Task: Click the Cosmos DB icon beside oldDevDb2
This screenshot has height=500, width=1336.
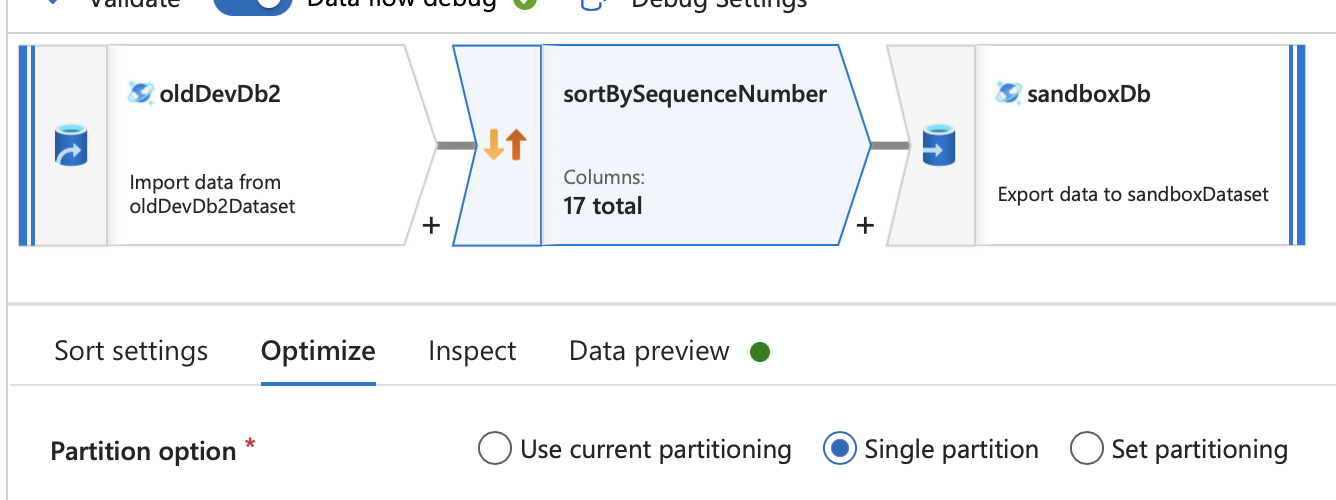Action: point(141,94)
